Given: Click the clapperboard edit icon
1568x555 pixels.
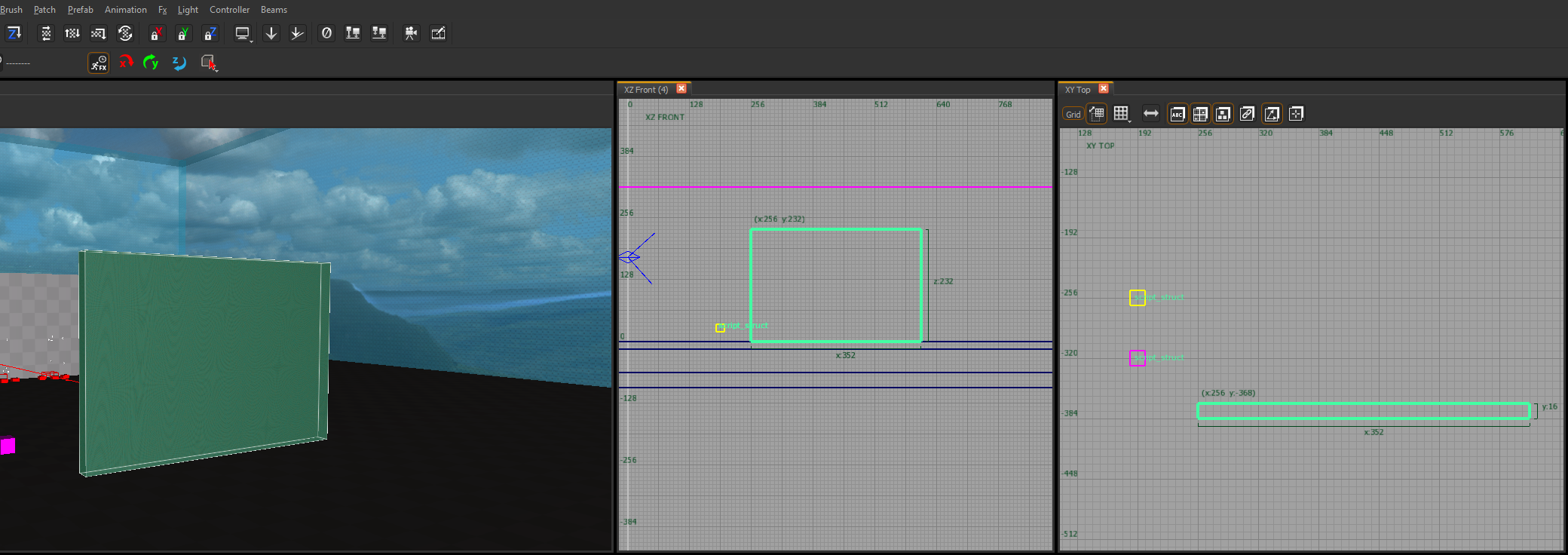Looking at the screenshot, I should point(438,33).
